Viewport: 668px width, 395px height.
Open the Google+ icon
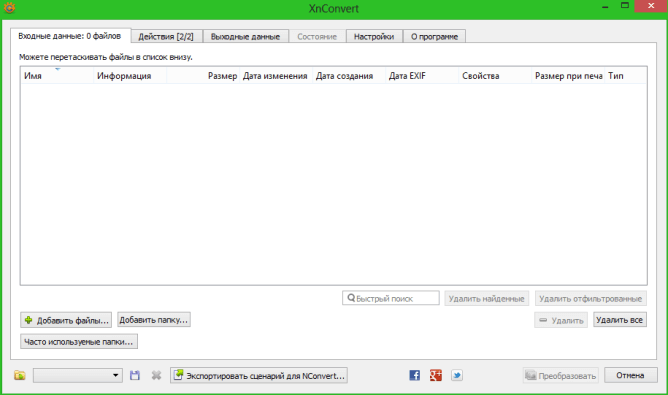tap(435, 375)
